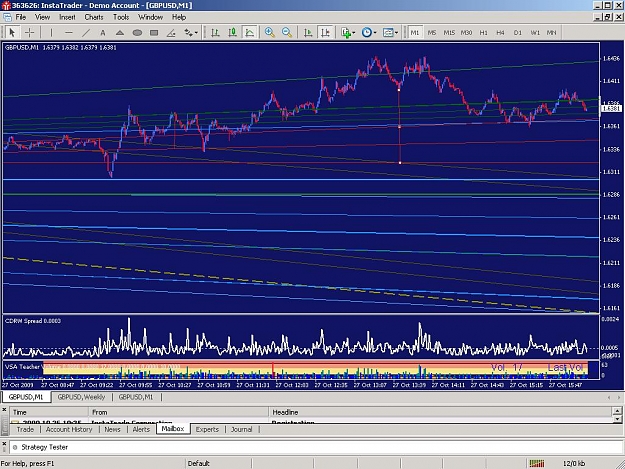This screenshot has height=469, width=625.
Task: Close the Strategy Tester panel
Action: click(4, 445)
